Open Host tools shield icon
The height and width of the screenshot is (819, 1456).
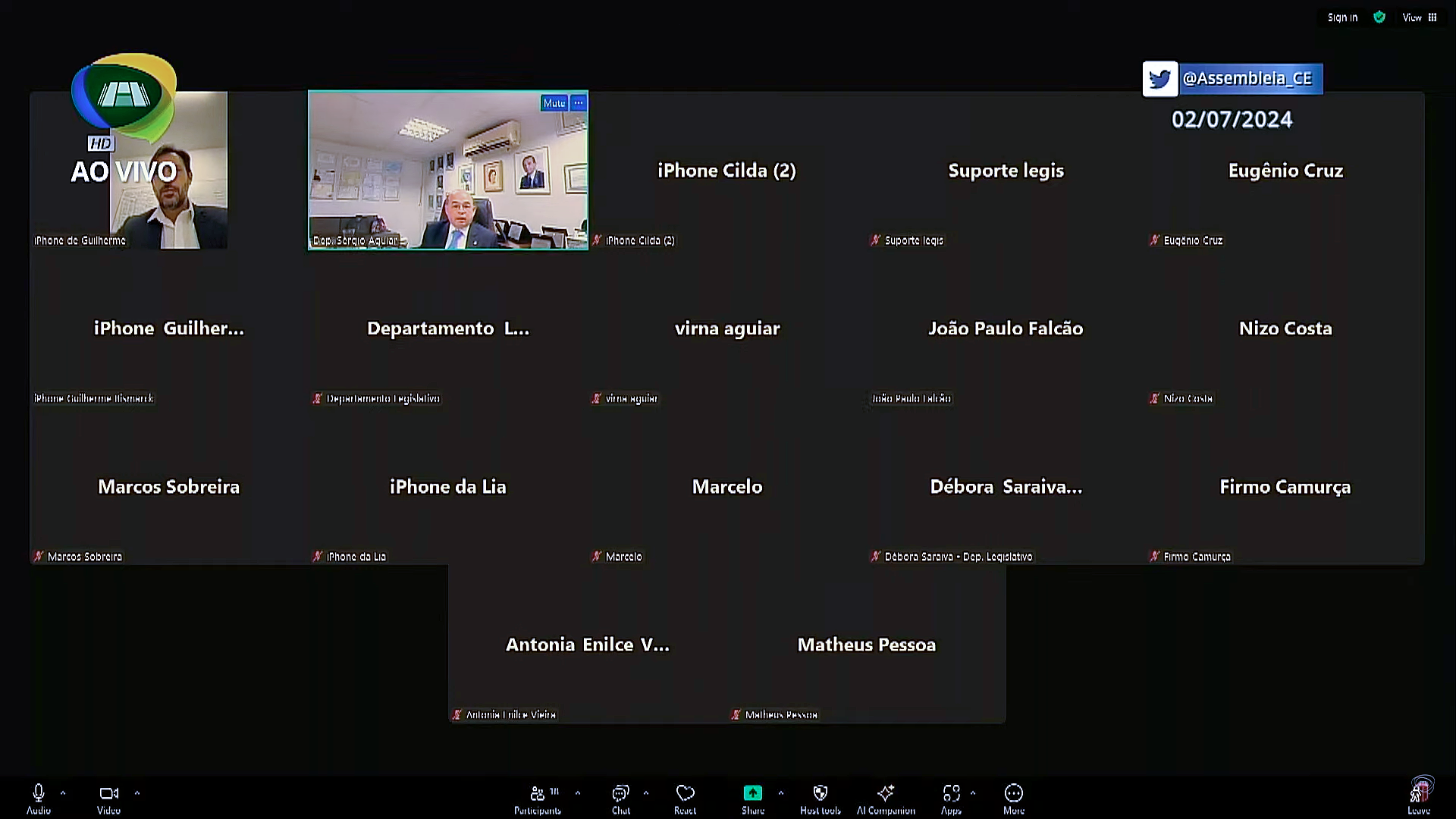click(820, 794)
